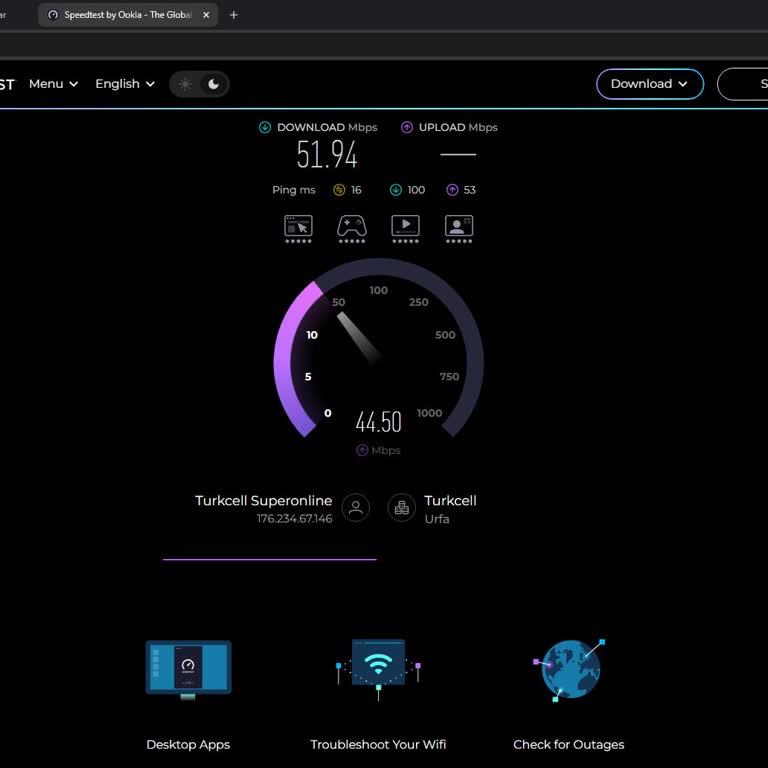Click the Turkcell Superonline provider name
This screenshot has width=768, height=768.
click(x=264, y=500)
